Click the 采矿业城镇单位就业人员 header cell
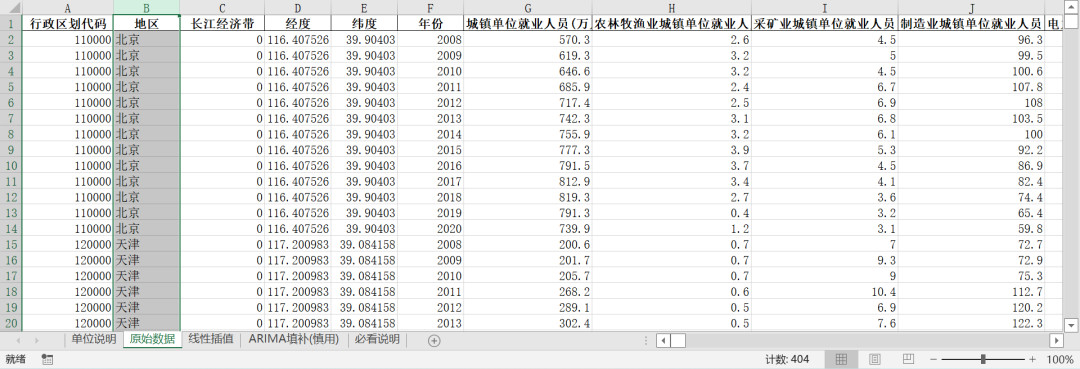1080x369 pixels. pyautogui.click(x=824, y=23)
